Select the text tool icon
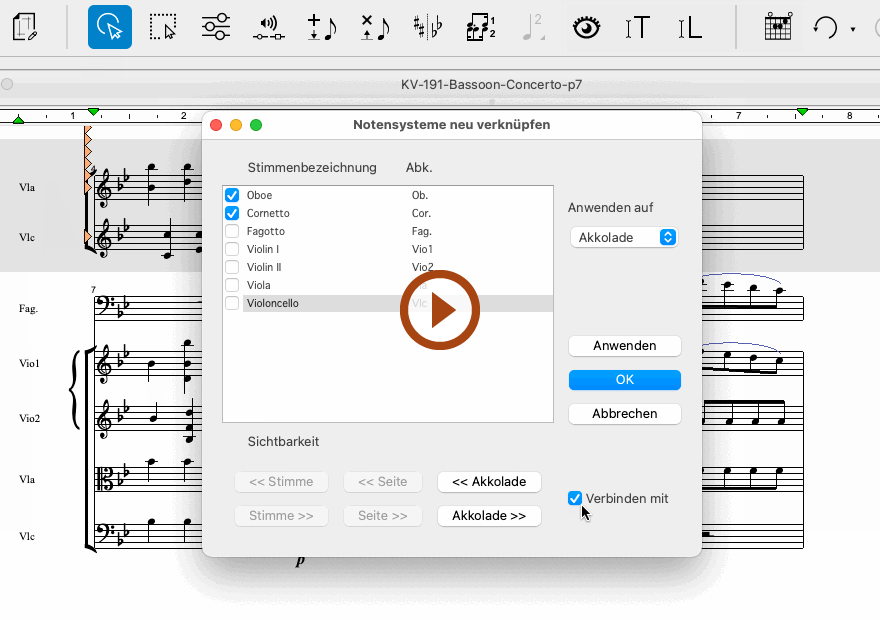The width and height of the screenshot is (880, 620). click(x=638, y=27)
